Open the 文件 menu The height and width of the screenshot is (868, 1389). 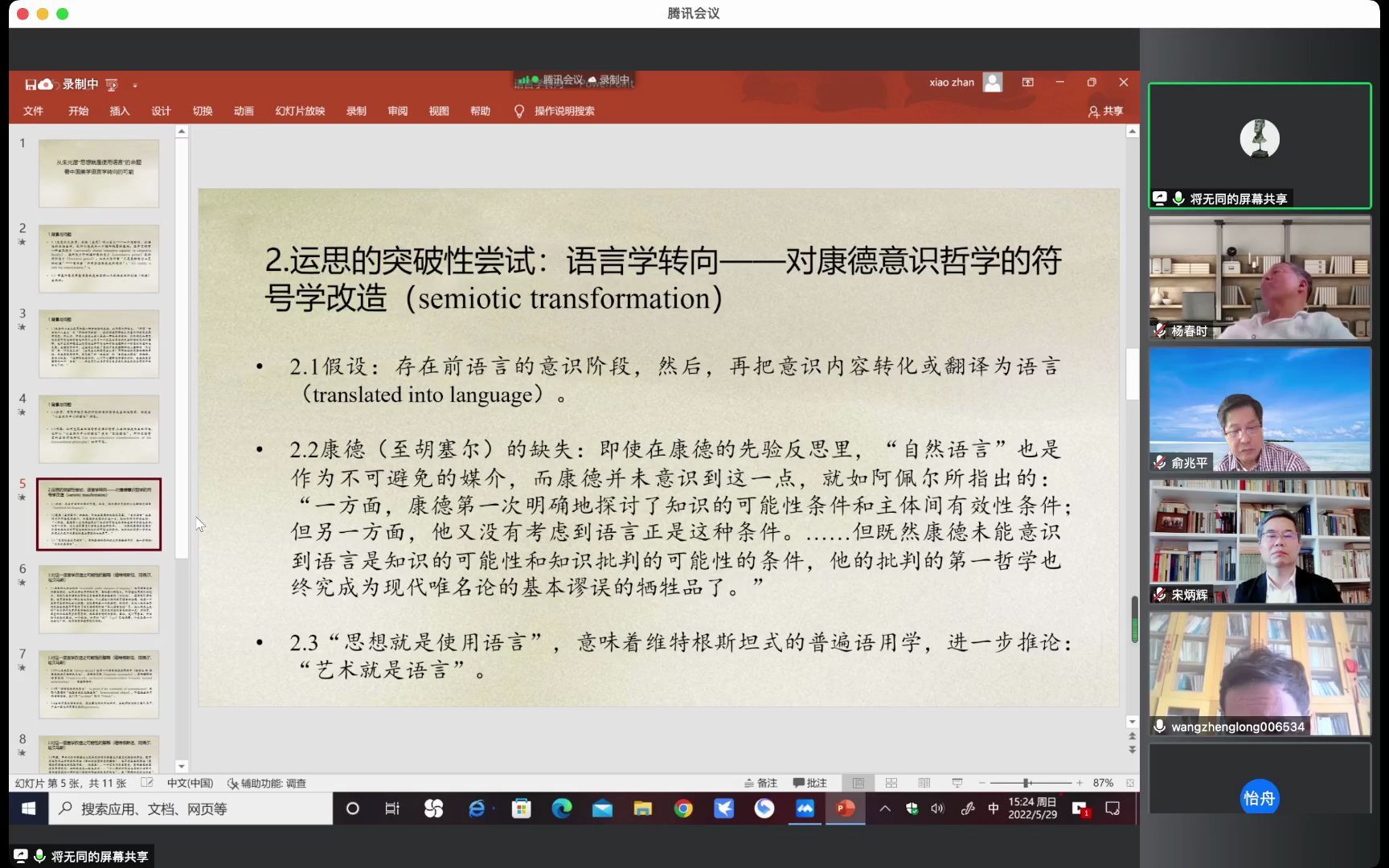(33, 111)
